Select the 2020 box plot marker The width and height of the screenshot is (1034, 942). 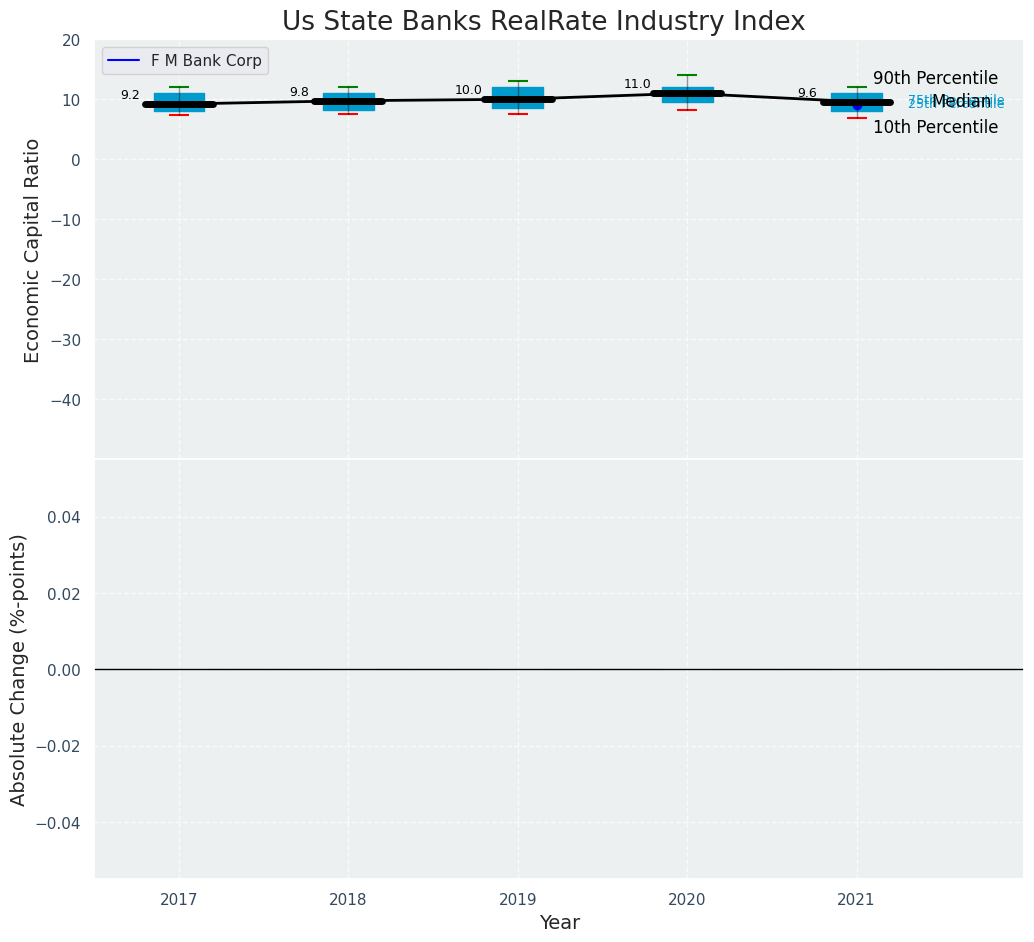coord(687,94)
